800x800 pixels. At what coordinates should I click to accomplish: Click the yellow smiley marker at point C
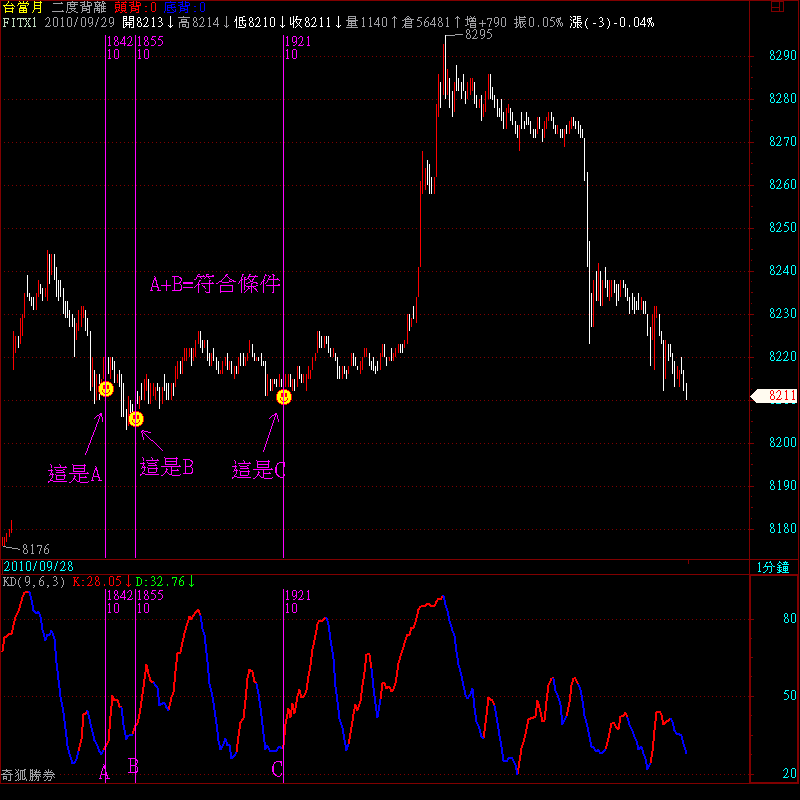tap(284, 397)
